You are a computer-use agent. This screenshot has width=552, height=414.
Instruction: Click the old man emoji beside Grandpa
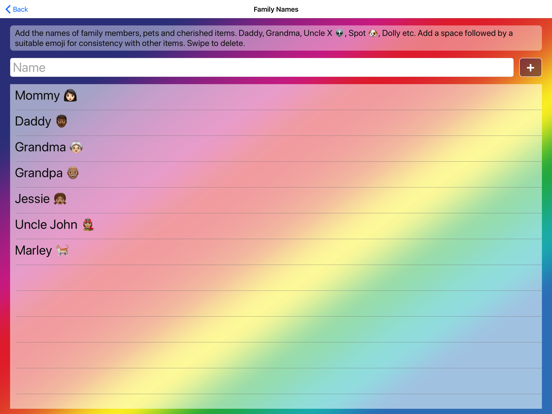click(73, 173)
